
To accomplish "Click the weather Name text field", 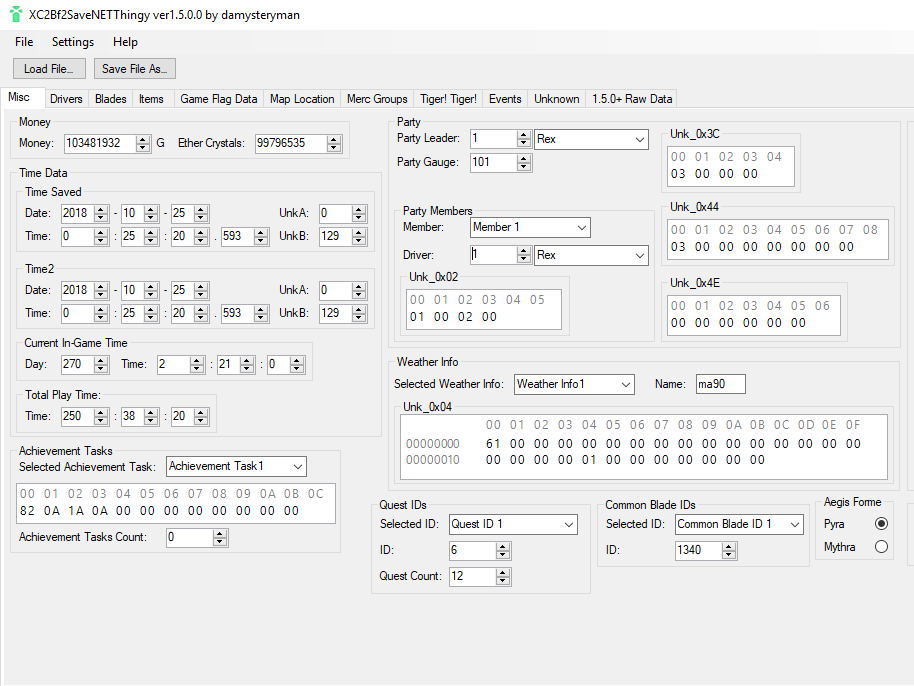I will (720, 384).
